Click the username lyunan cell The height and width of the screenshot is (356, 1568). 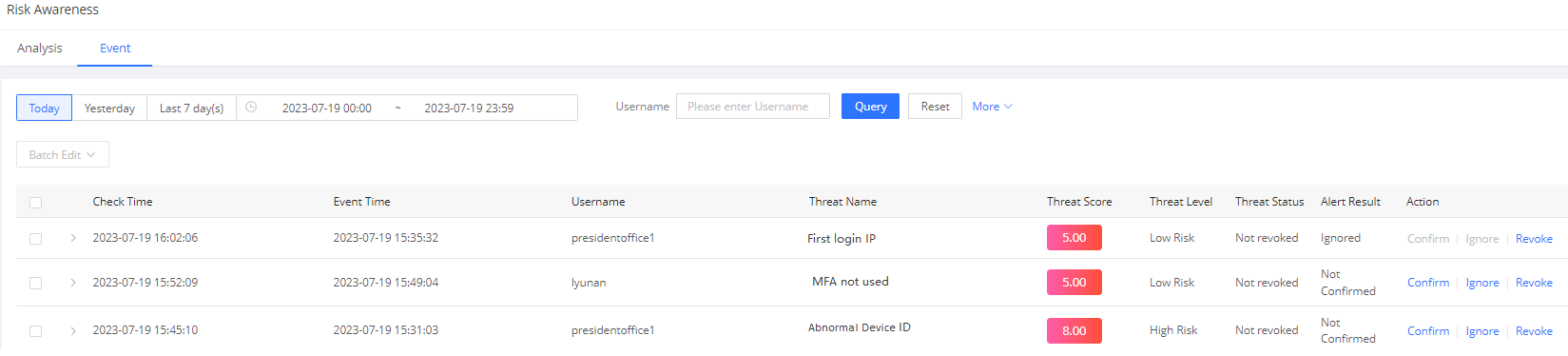pos(589,283)
